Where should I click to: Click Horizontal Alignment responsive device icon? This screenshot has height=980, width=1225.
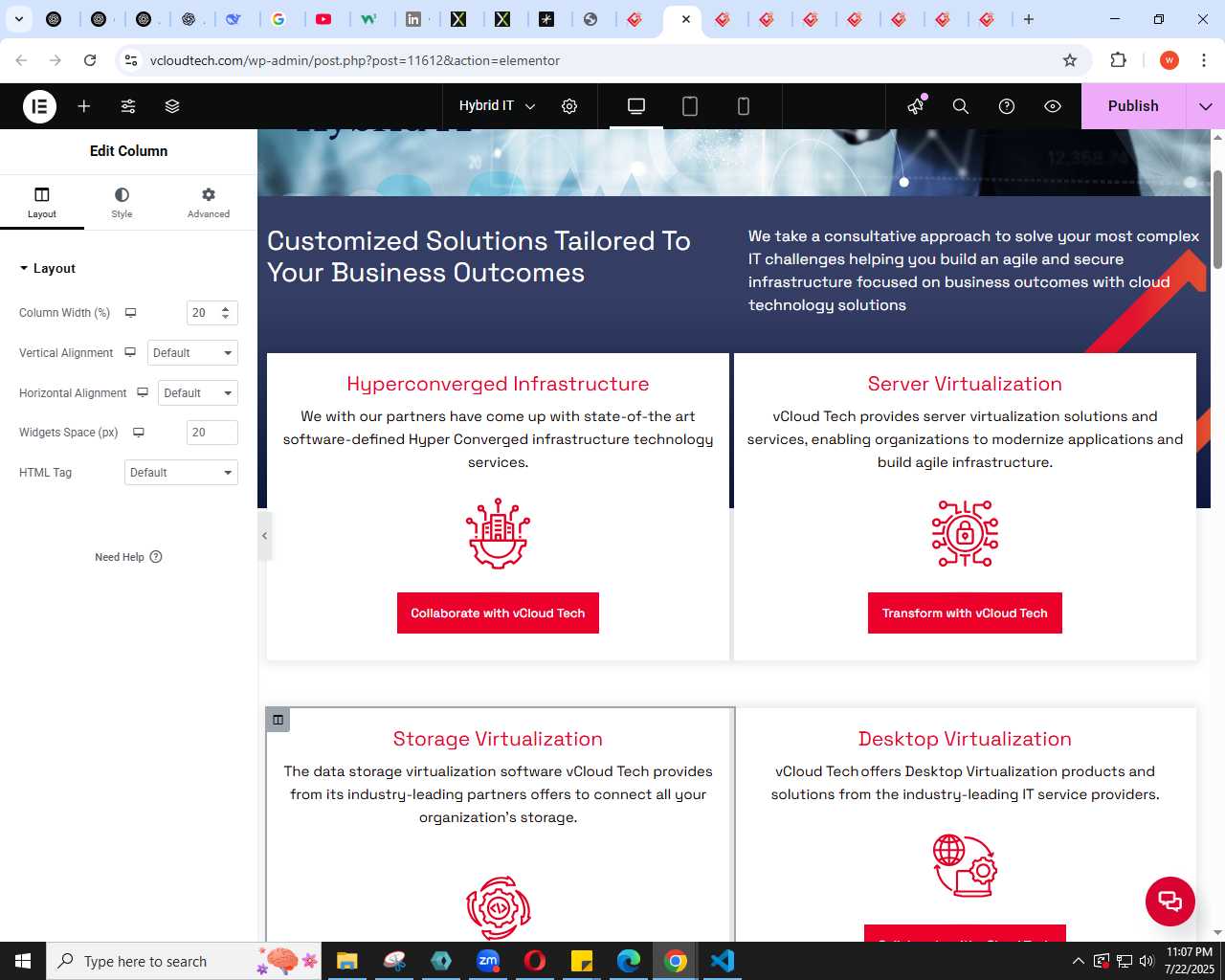tap(143, 393)
